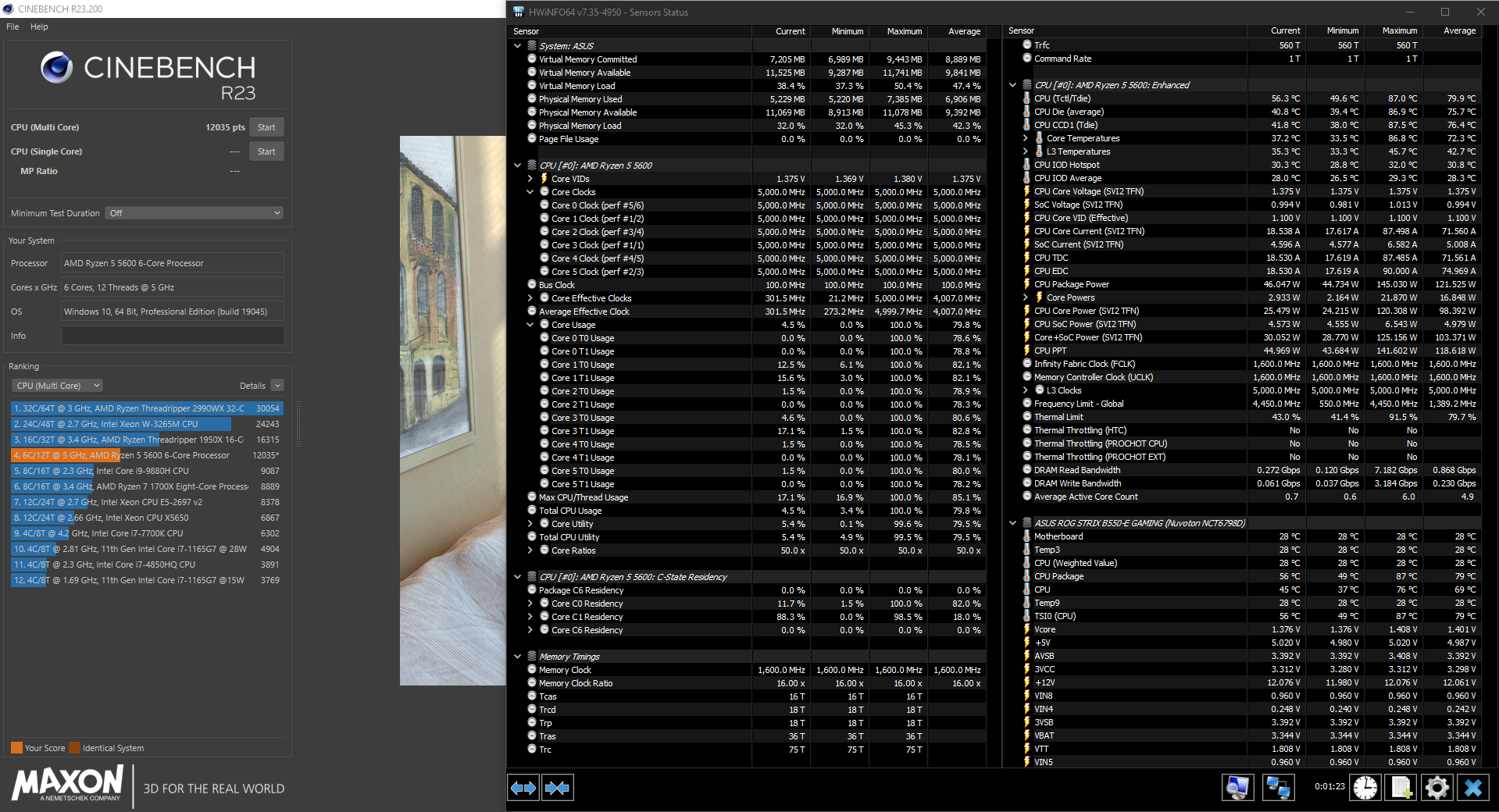Image resolution: width=1499 pixels, height=812 pixels.
Task: Click into the Info text field in Cinebench
Action: click(x=173, y=336)
